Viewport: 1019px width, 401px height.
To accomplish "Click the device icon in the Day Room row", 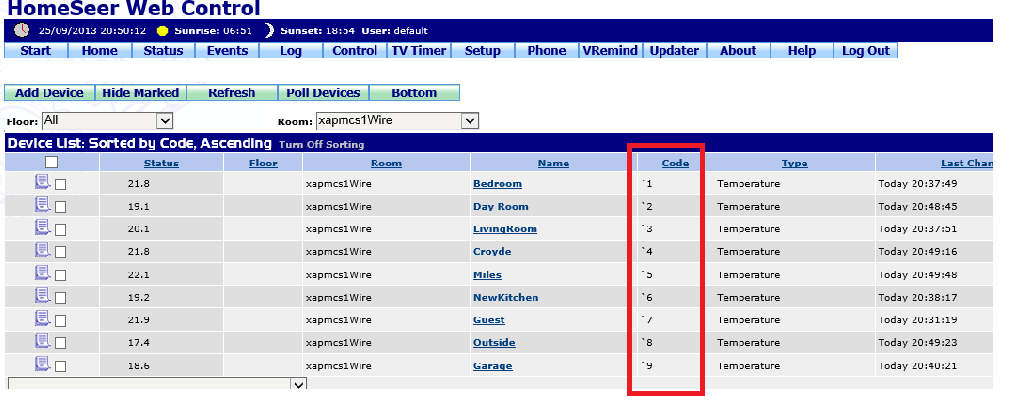I will (x=43, y=205).
